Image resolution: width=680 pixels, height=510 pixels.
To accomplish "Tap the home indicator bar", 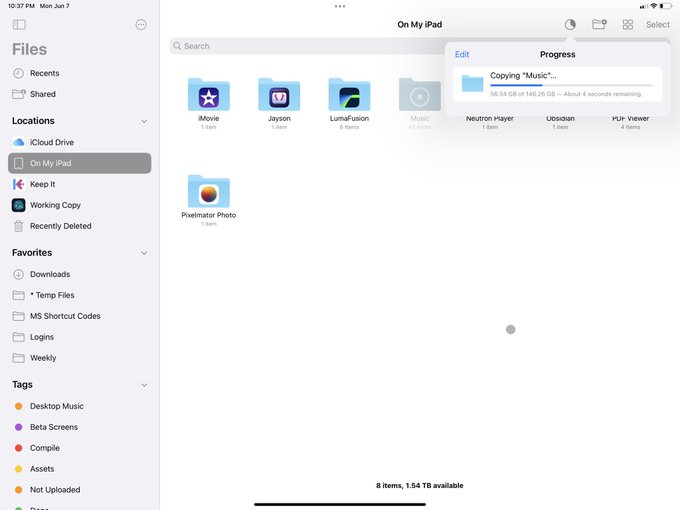I will [340, 504].
